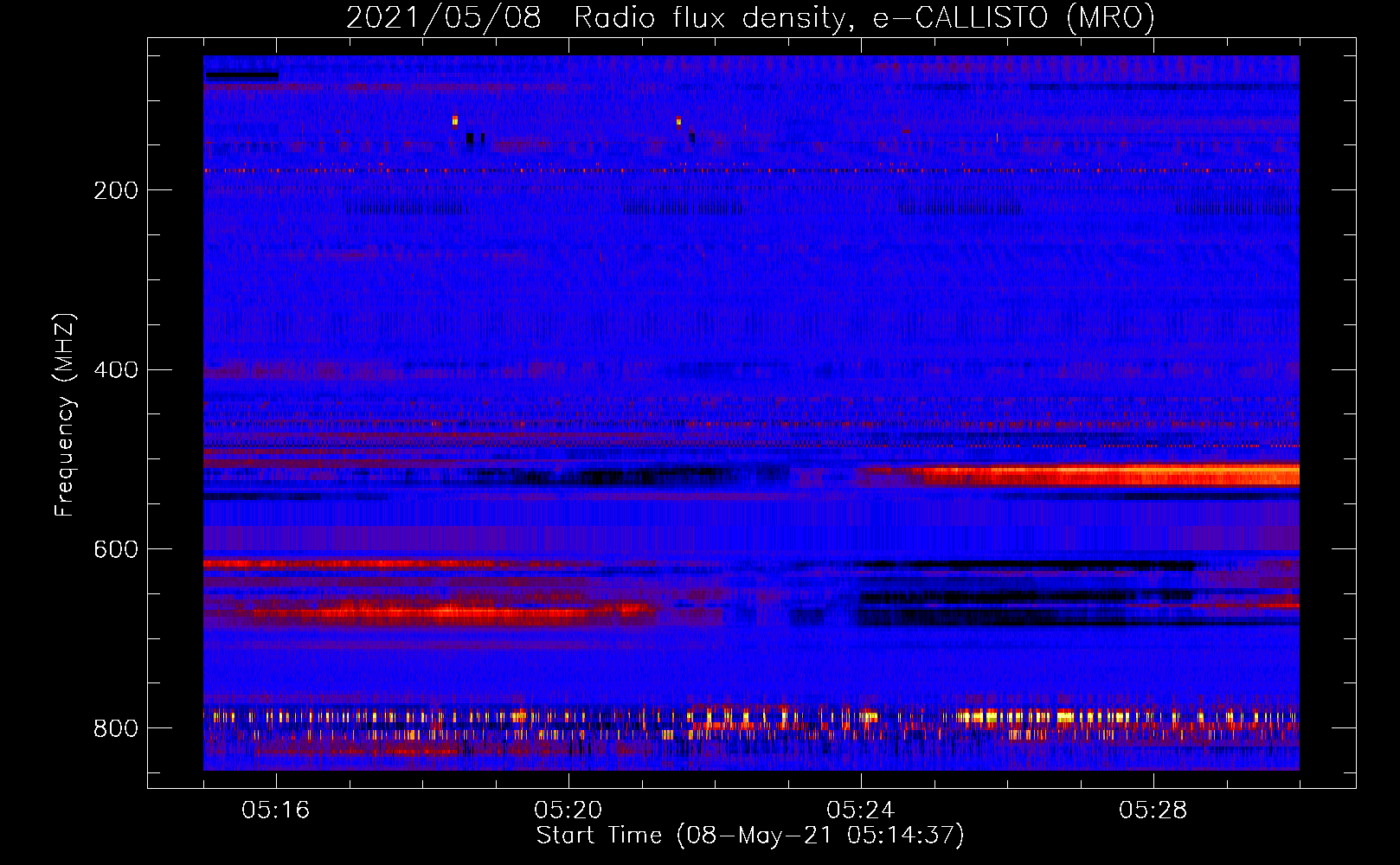Click the 05:24 time tick label
The width and height of the screenshot is (1400, 865).
coord(860,811)
